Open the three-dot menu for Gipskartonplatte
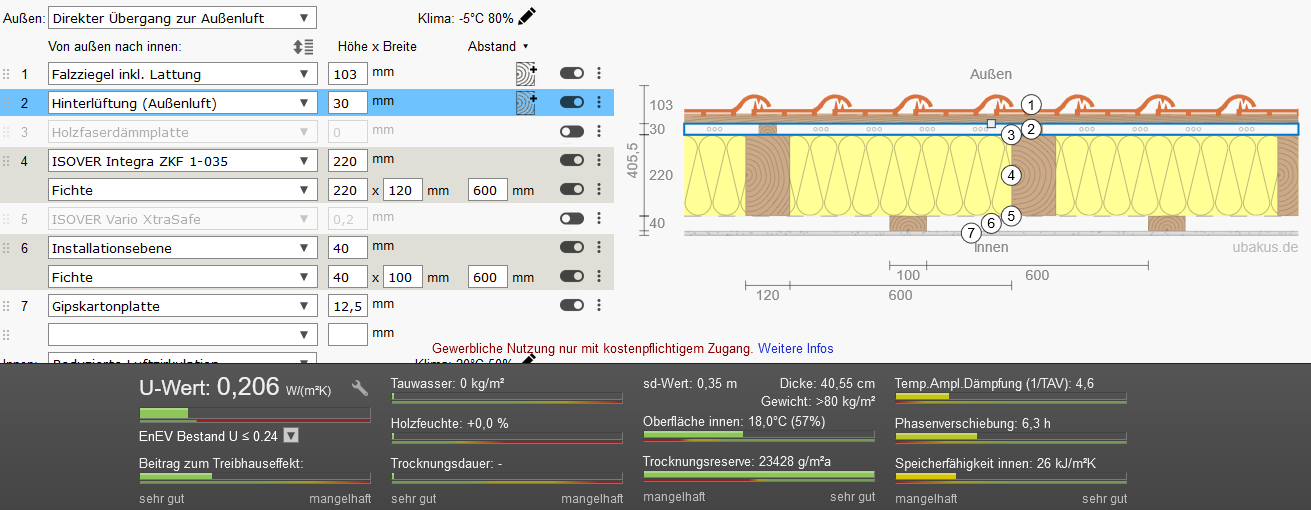The width and height of the screenshot is (1311, 510). click(x=599, y=306)
